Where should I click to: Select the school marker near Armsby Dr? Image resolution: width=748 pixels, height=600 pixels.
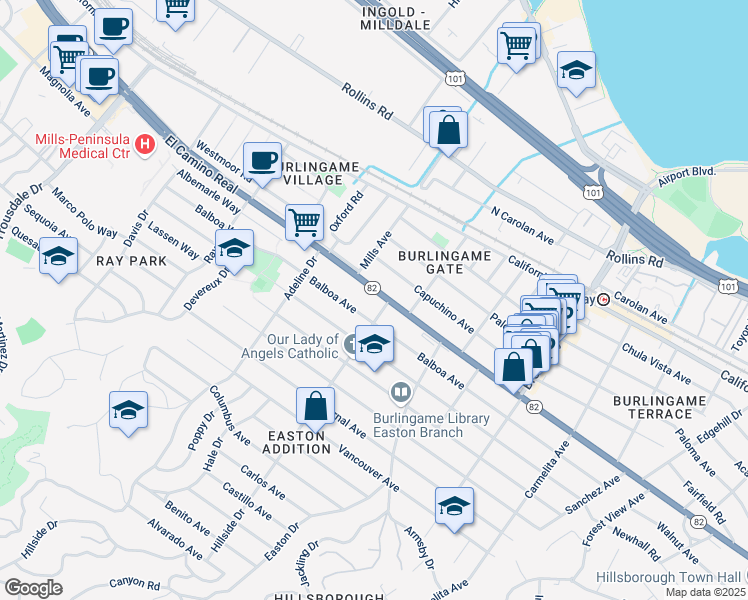[x=453, y=505]
